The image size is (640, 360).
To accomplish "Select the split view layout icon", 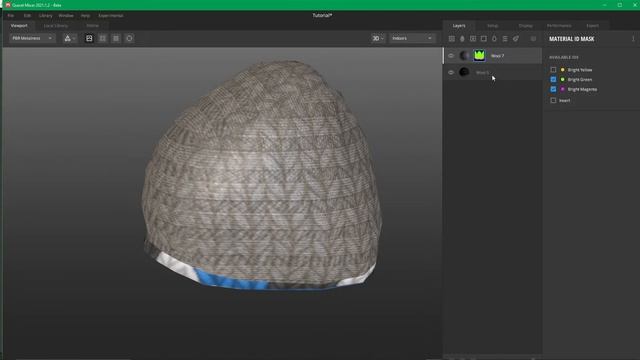I will [x=102, y=38].
